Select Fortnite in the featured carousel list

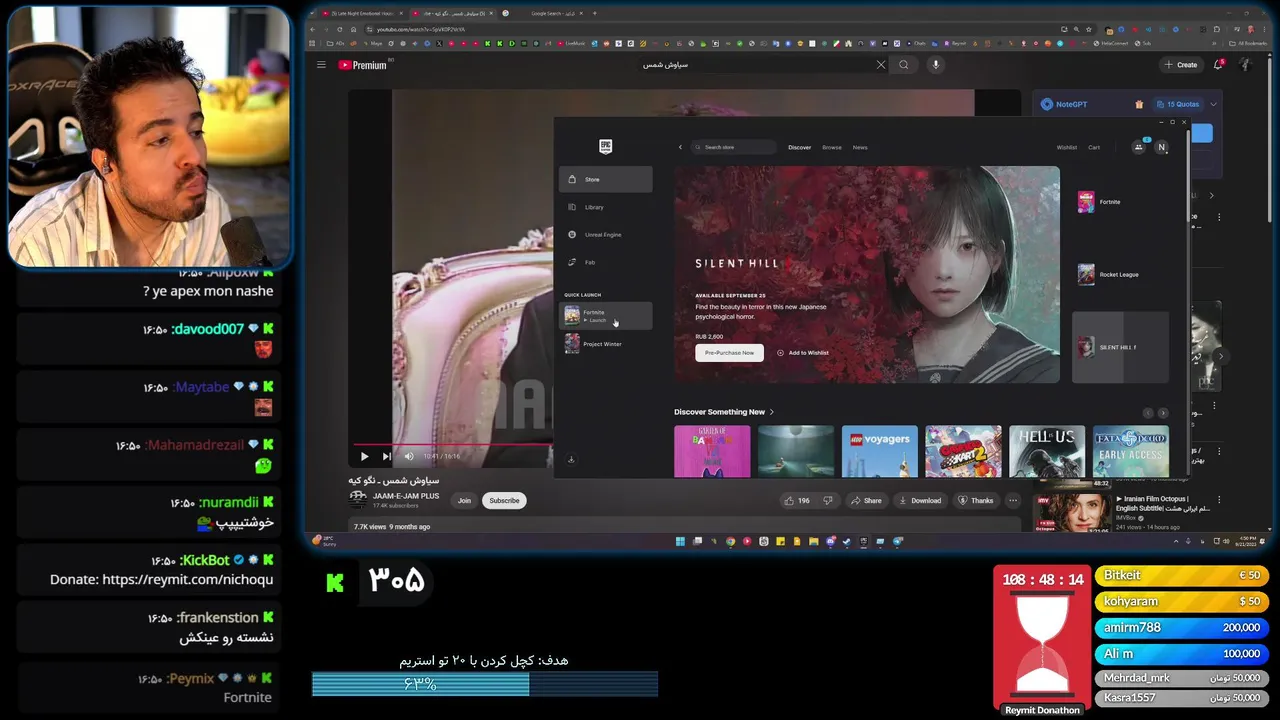tap(1120, 202)
